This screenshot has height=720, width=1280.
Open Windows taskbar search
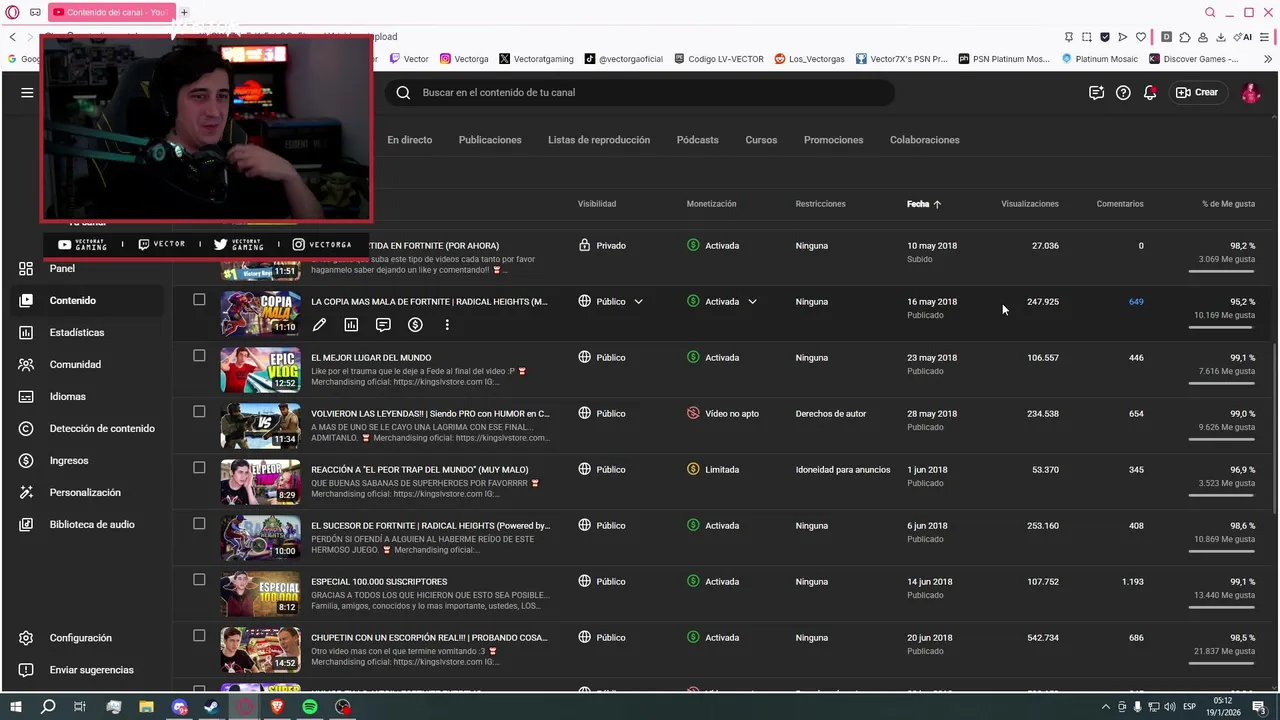(x=48, y=707)
